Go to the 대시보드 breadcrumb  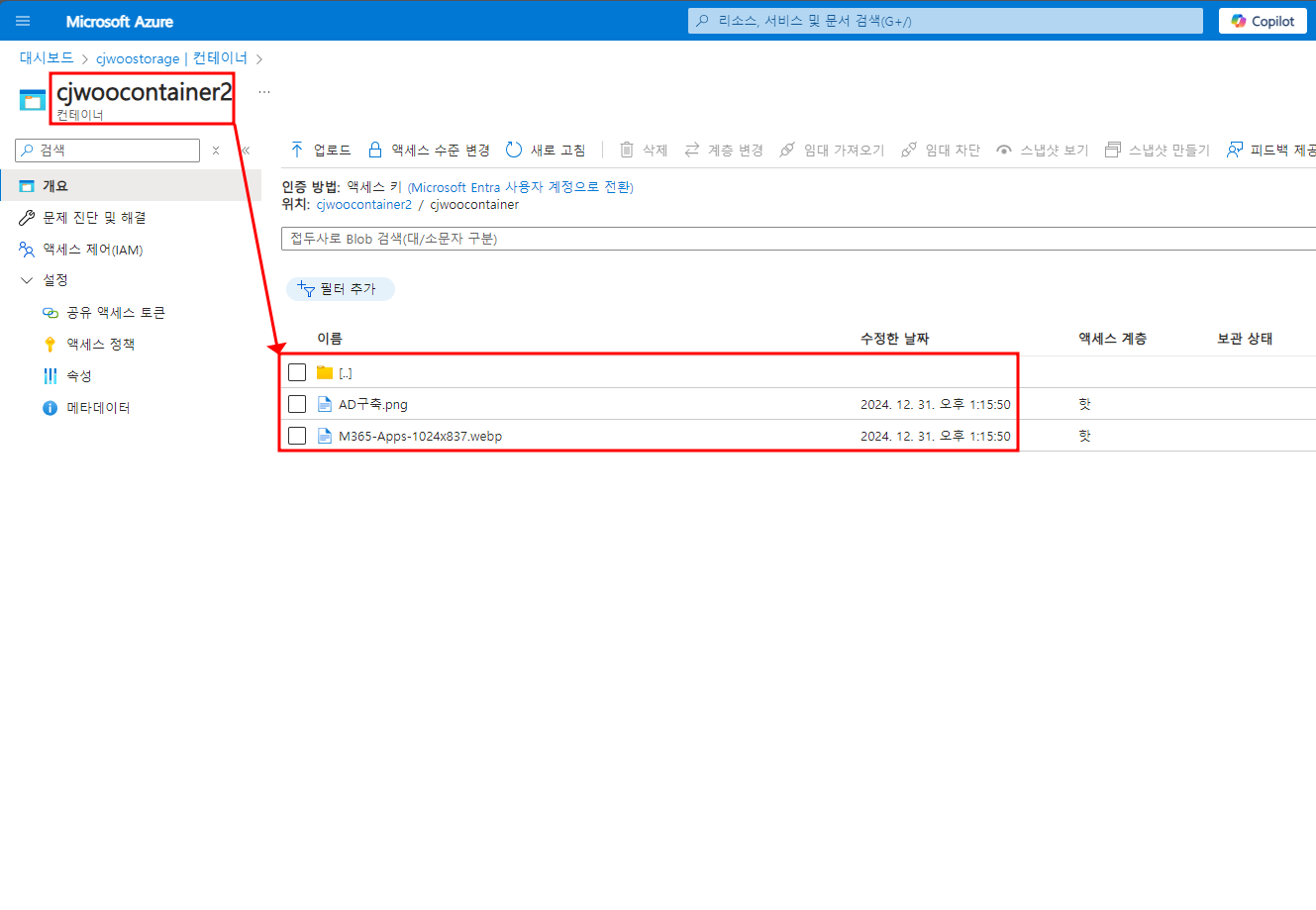[47, 58]
